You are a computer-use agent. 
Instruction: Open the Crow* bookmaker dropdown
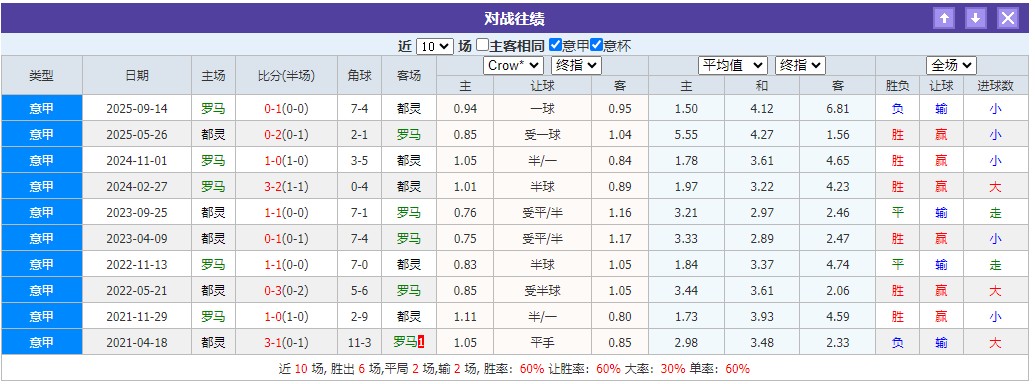coord(514,65)
